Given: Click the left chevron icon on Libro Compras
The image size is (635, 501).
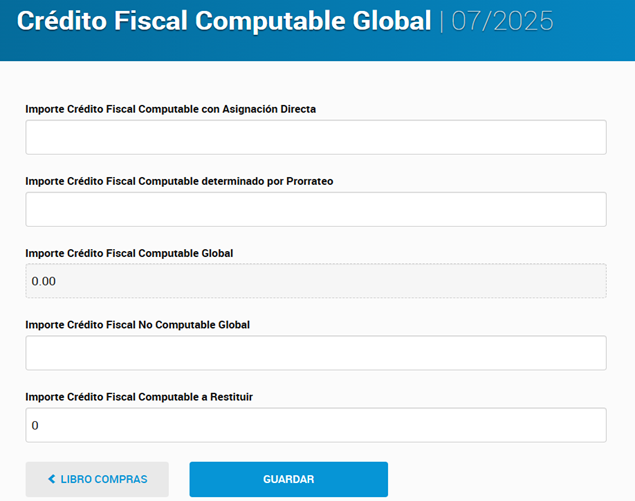Looking at the screenshot, I should coord(52,480).
